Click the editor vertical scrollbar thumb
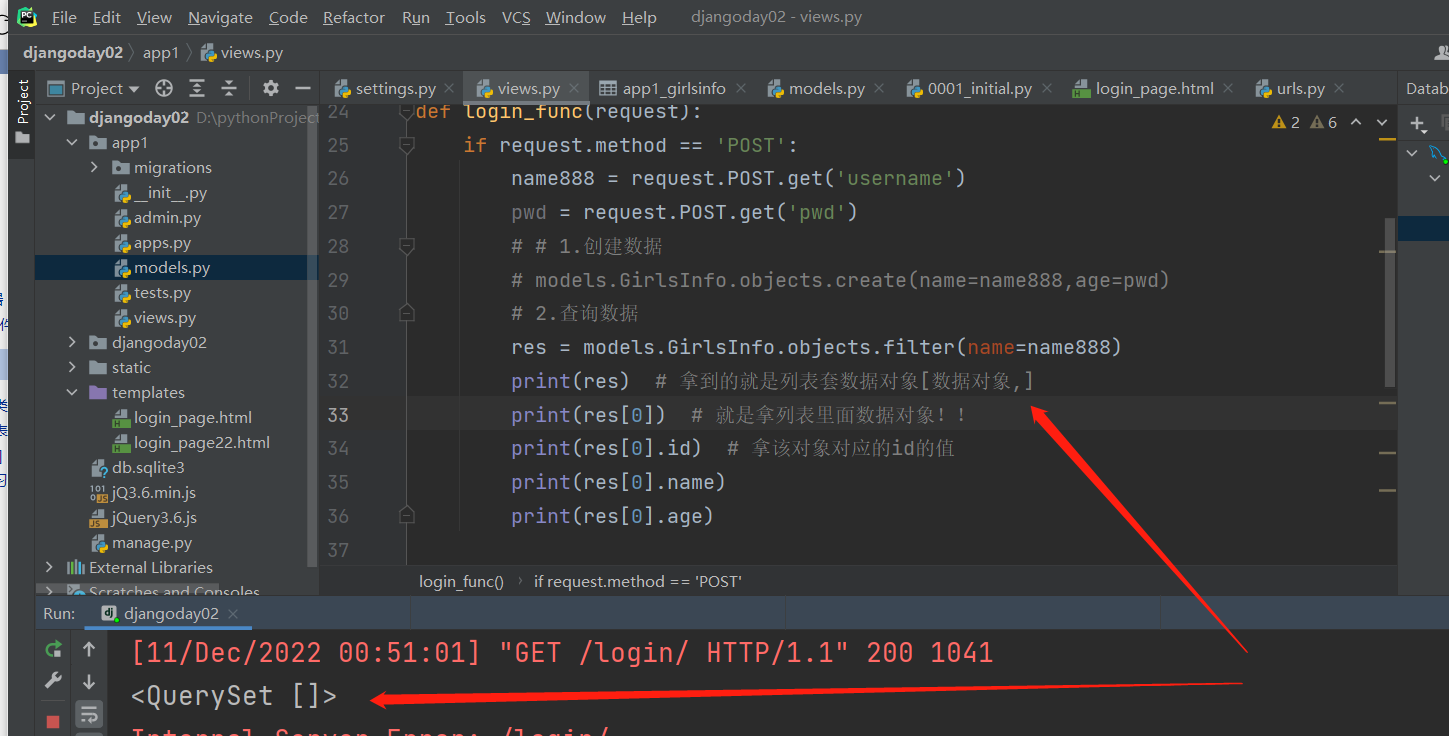1449x736 pixels. tap(1390, 302)
